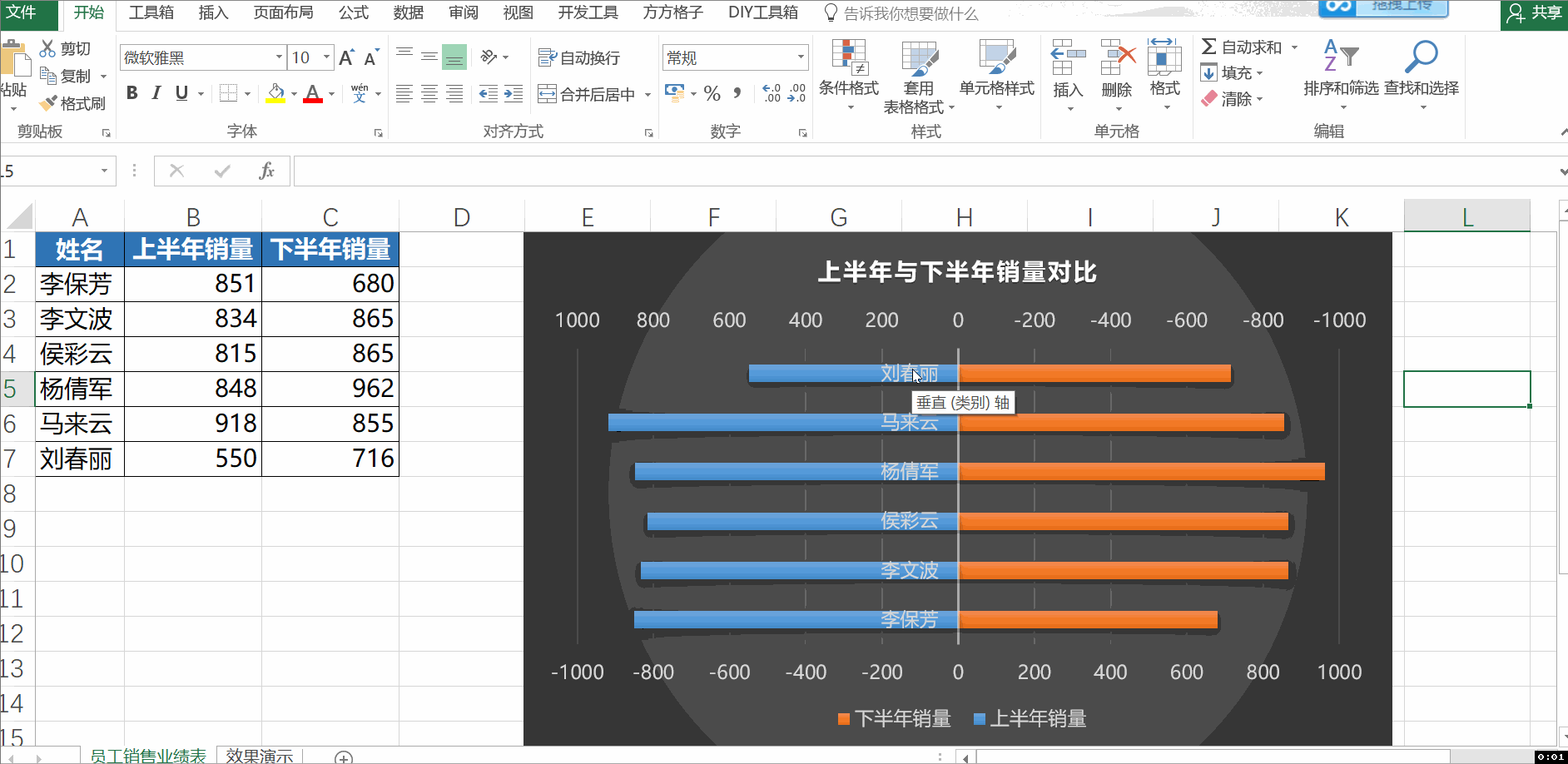Click the orange 下半年销量 legend swatch
This screenshot has height=764, width=1568.
coord(844,719)
